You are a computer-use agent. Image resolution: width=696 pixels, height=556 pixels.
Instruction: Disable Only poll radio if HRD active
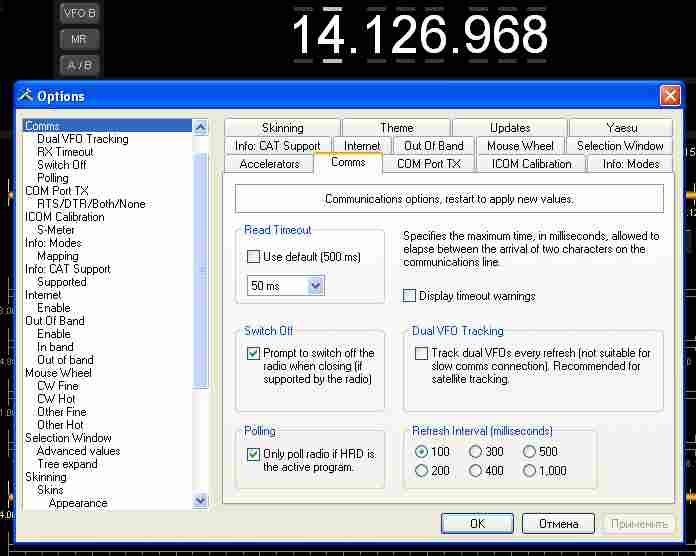[x=253, y=454]
